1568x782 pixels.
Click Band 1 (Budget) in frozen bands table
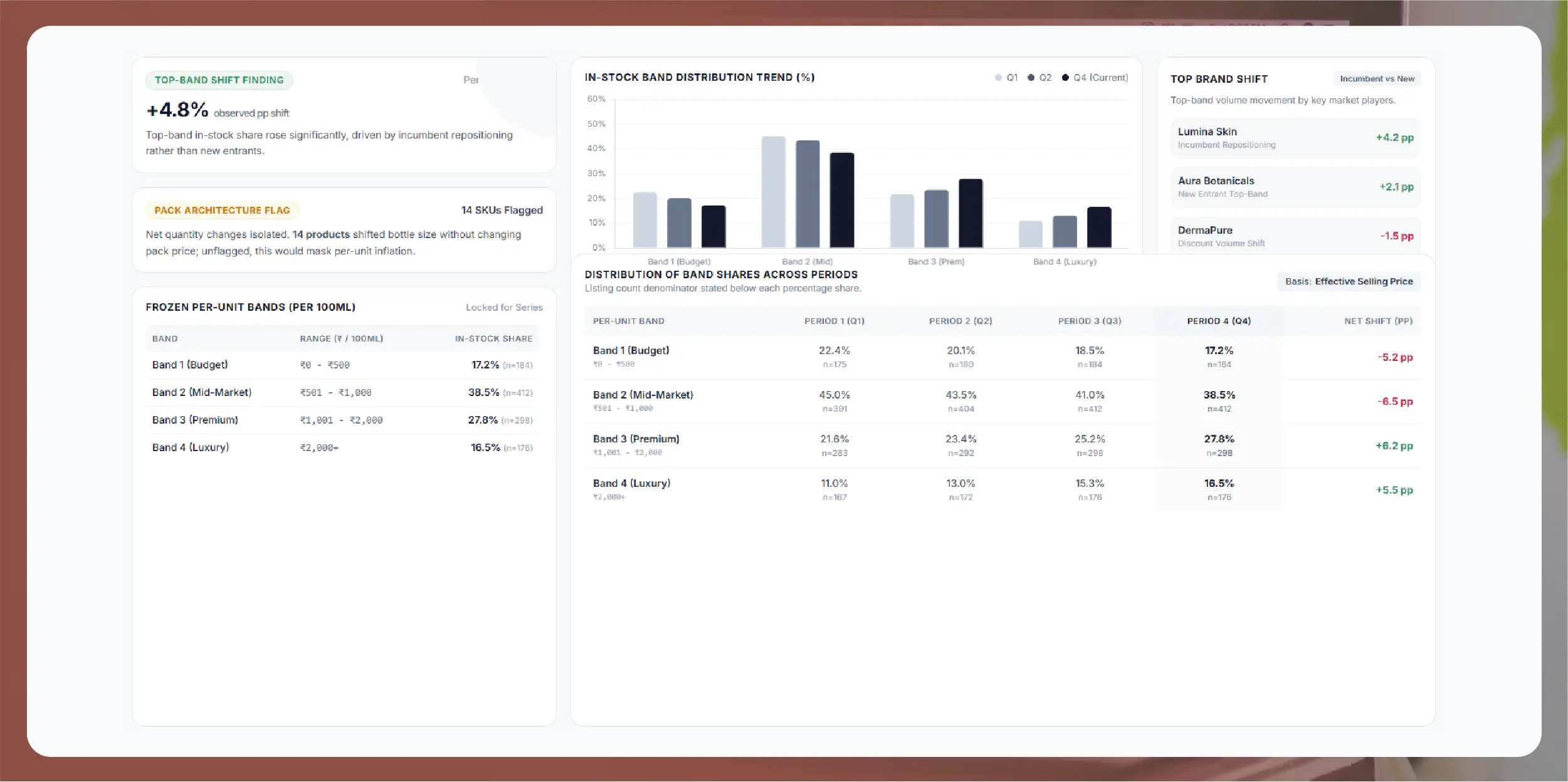tap(190, 365)
